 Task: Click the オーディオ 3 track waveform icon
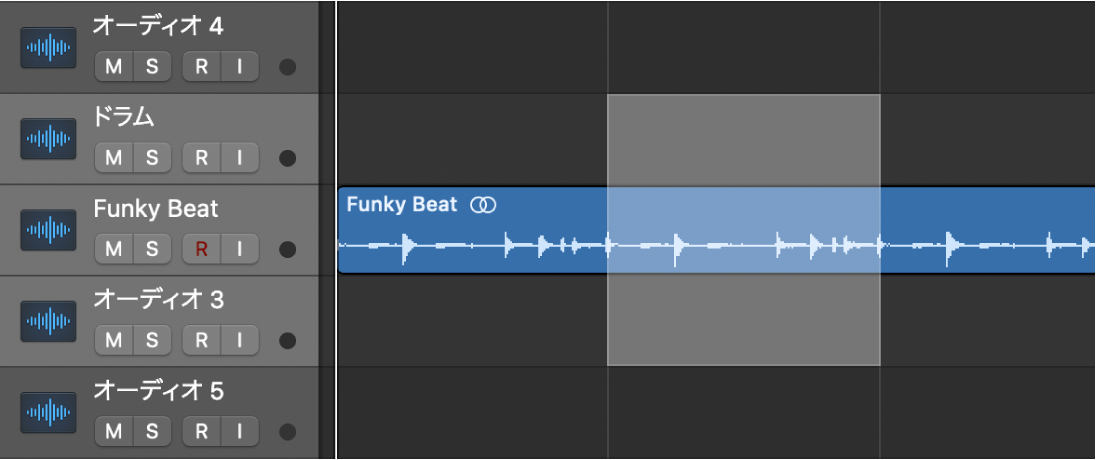tap(48, 322)
